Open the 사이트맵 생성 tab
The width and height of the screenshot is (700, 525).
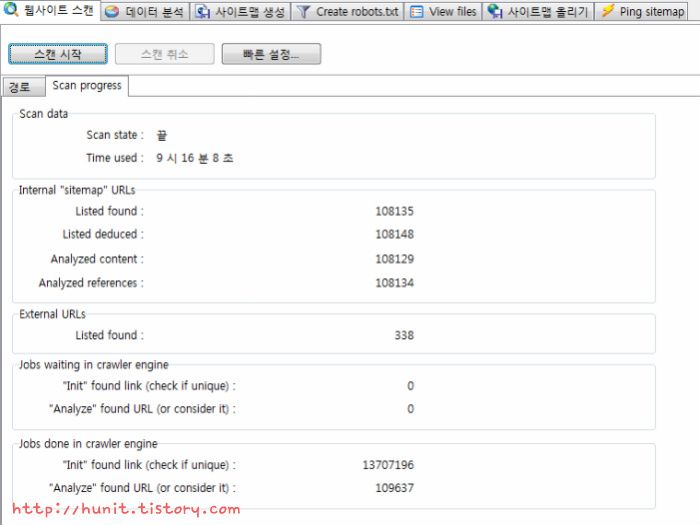click(x=241, y=12)
